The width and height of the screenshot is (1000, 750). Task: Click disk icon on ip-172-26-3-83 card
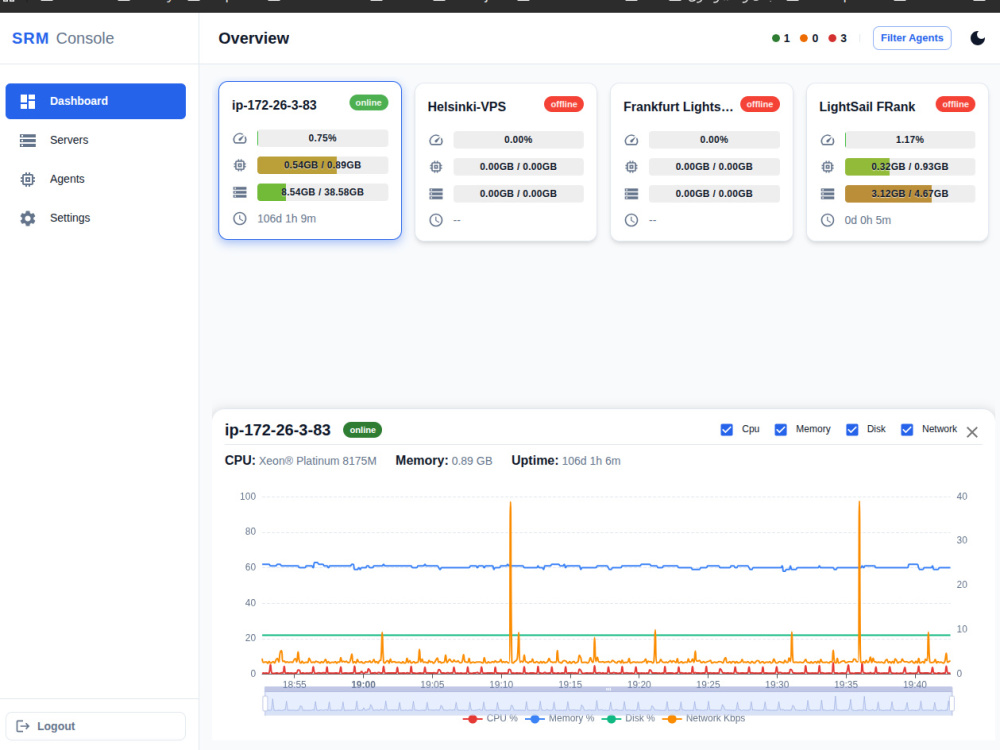[240, 192]
